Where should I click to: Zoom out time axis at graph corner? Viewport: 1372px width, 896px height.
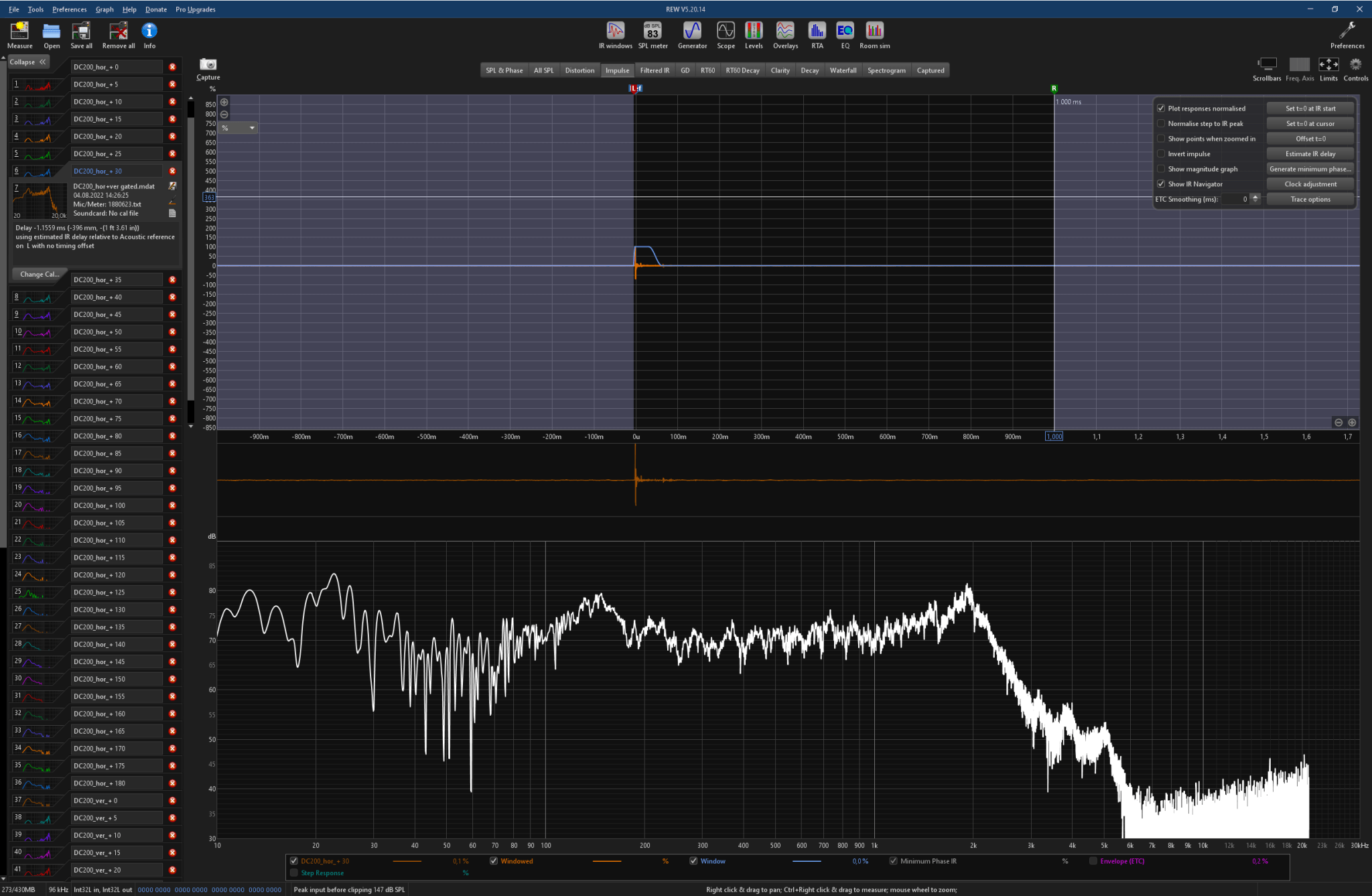[1339, 422]
